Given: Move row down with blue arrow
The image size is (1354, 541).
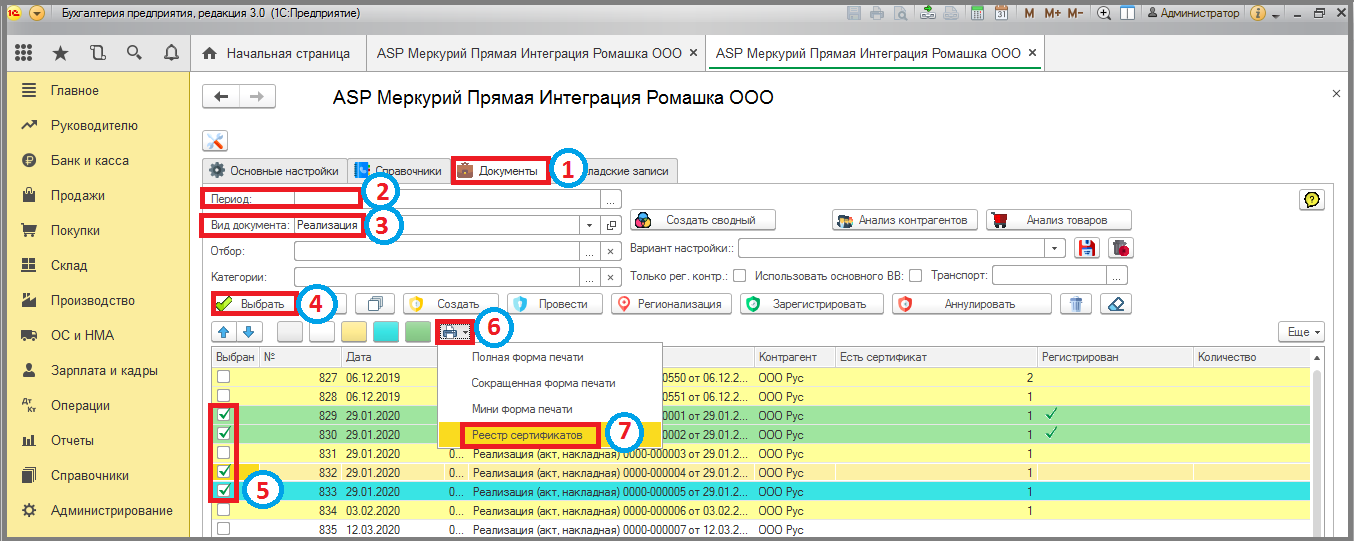Looking at the screenshot, I should [249, 331].
